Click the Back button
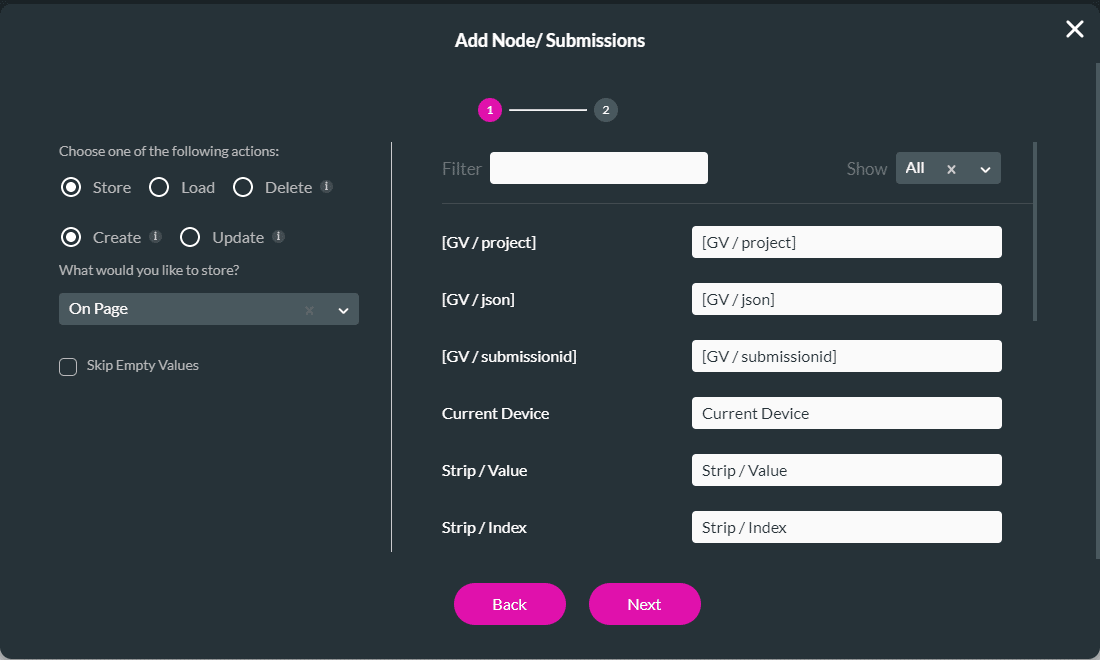This screenshot has width=1100, height=660. tap(509, 604)
